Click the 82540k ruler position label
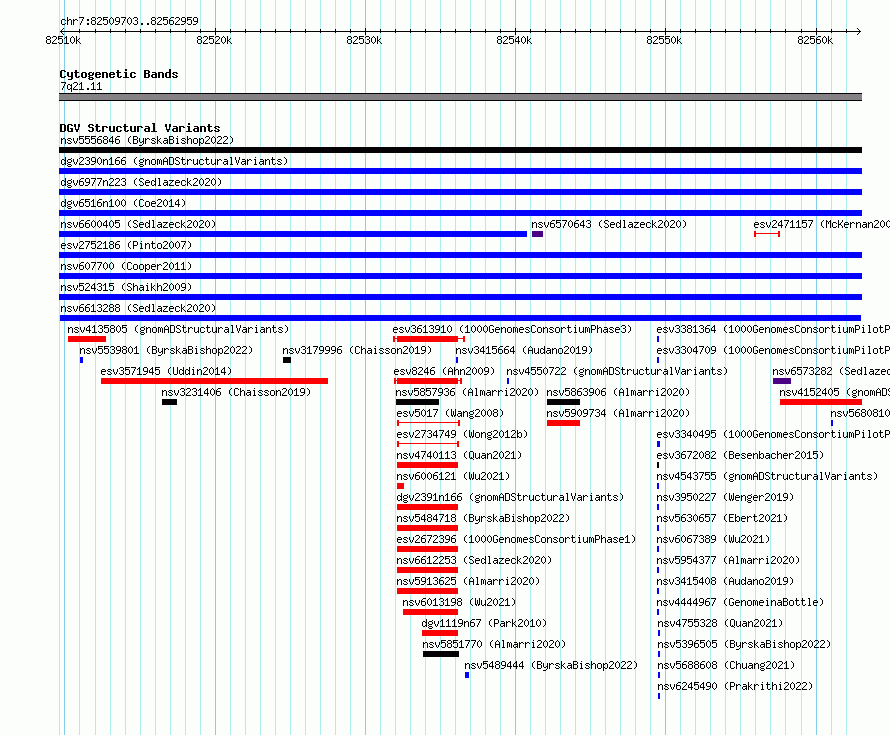 514,40
